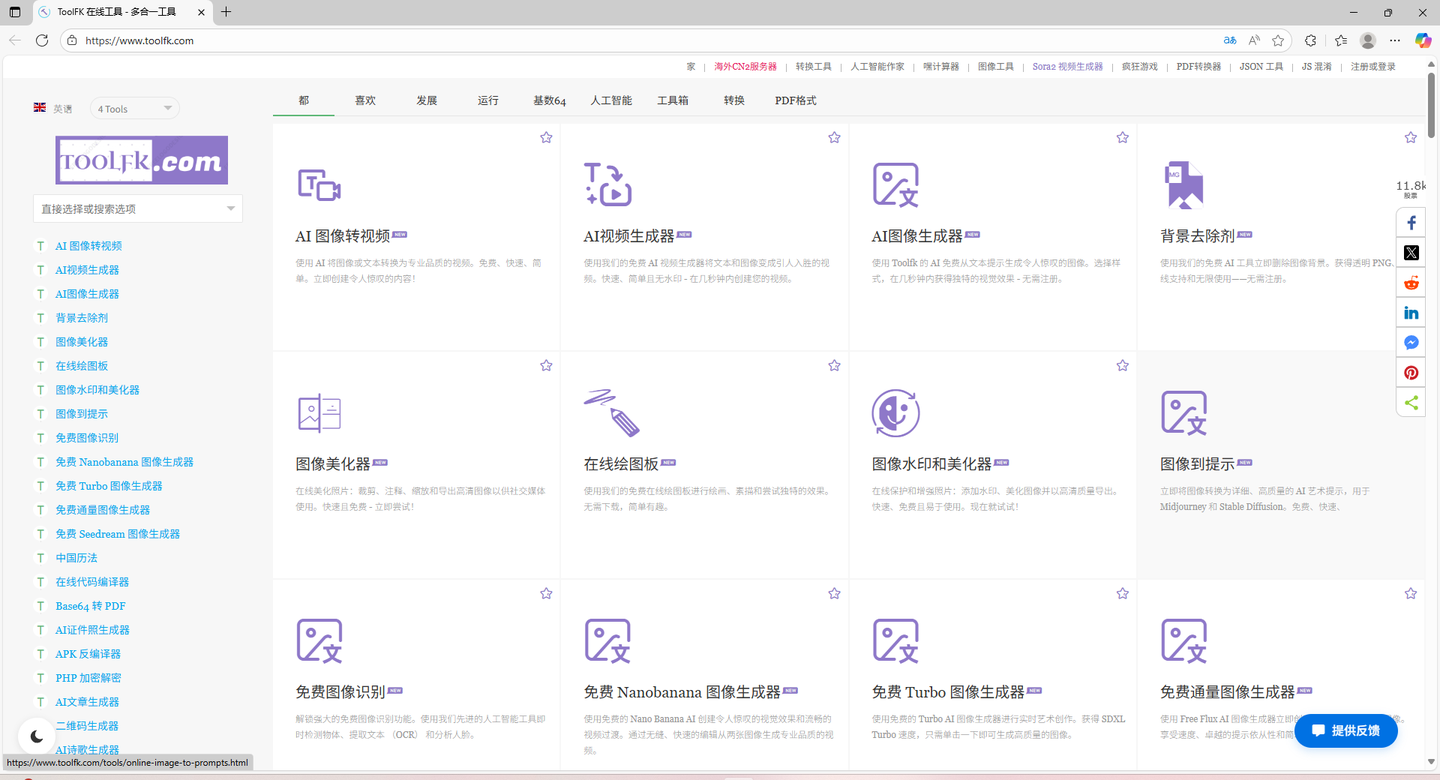Click the browser address bar
1440x780 pixels.
point(640,41)
